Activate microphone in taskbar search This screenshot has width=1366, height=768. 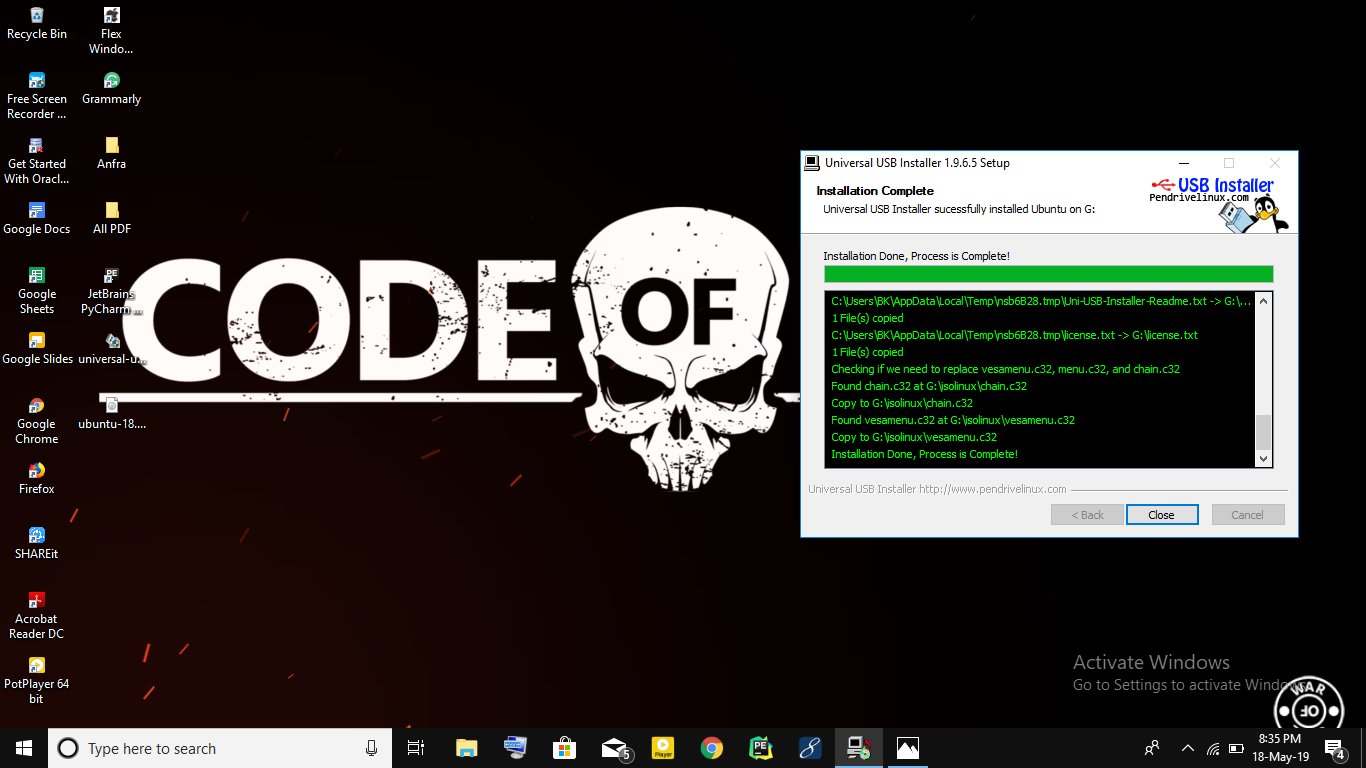(371, 748)
